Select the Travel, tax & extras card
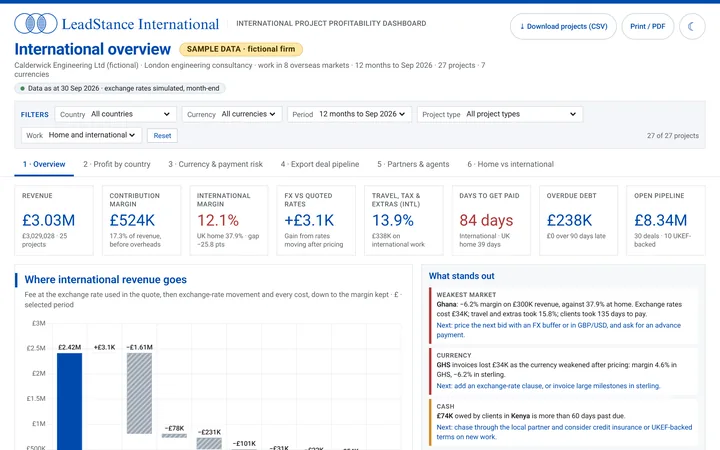This screenshot has height=450, width=720. coord(404,220)
